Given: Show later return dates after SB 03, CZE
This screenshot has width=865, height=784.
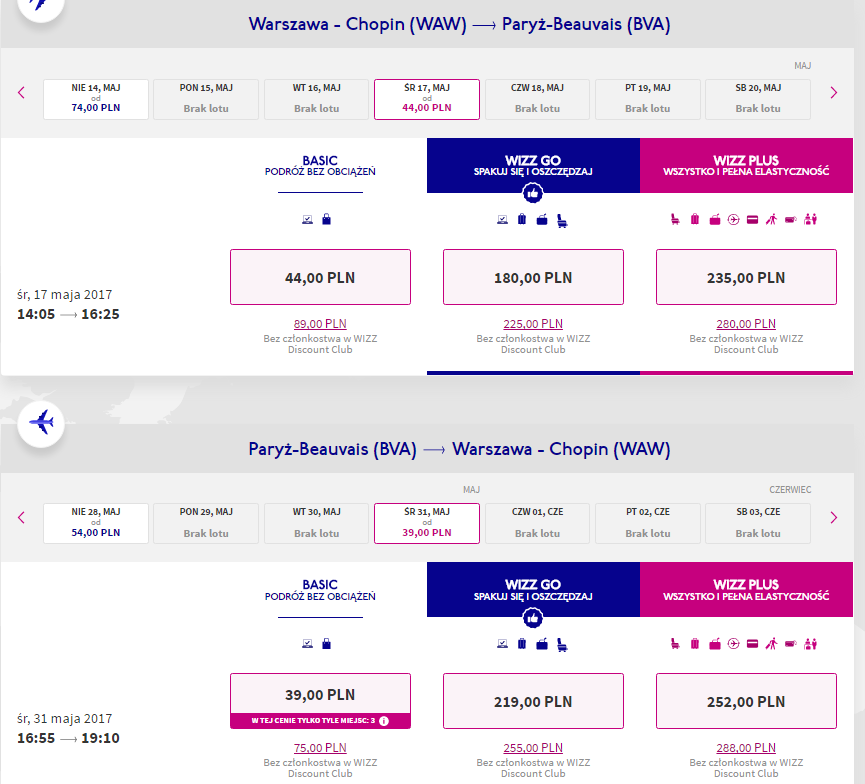Looking at the screenshot, I should click(834, 518).
